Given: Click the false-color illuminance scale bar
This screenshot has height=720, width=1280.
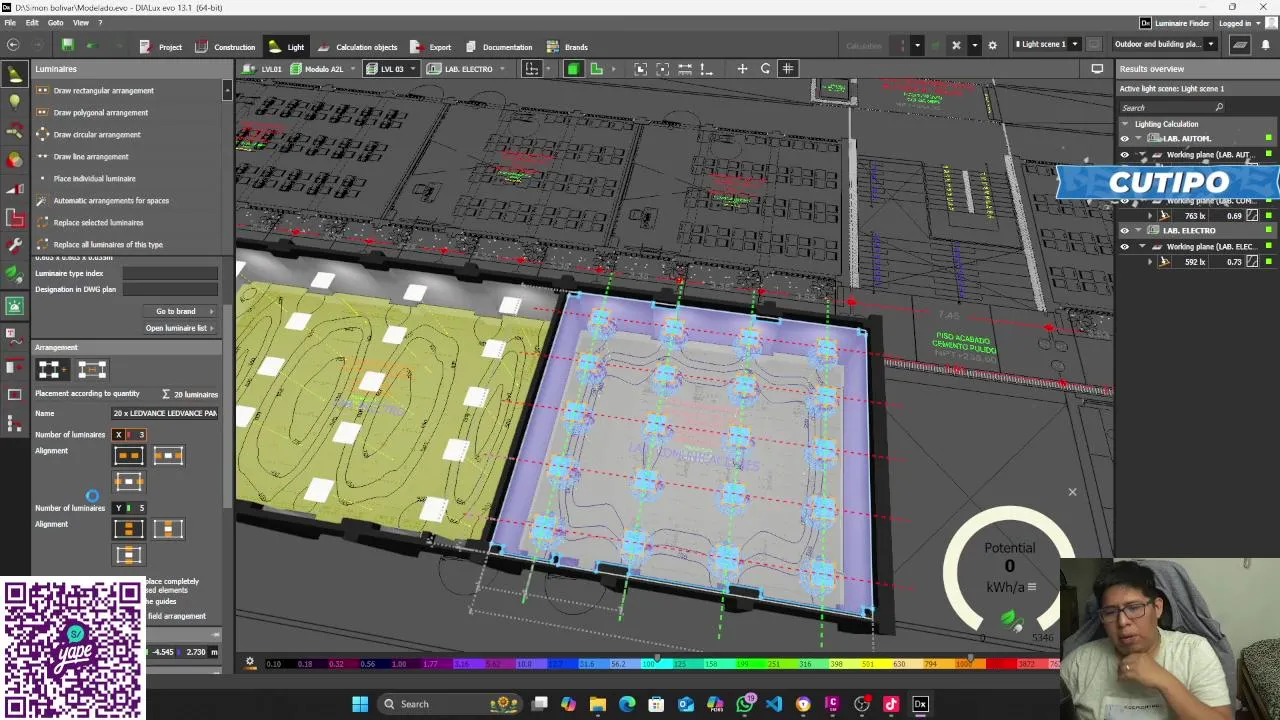Looking at the screenshot, I should 660,663.
